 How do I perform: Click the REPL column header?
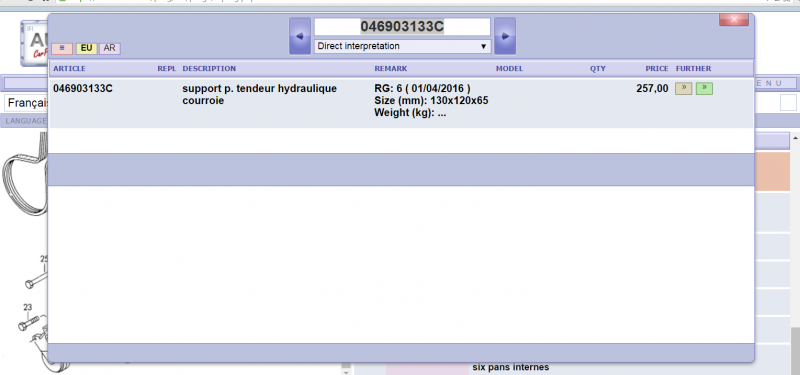pyautogui.click(x=167, y=68)
